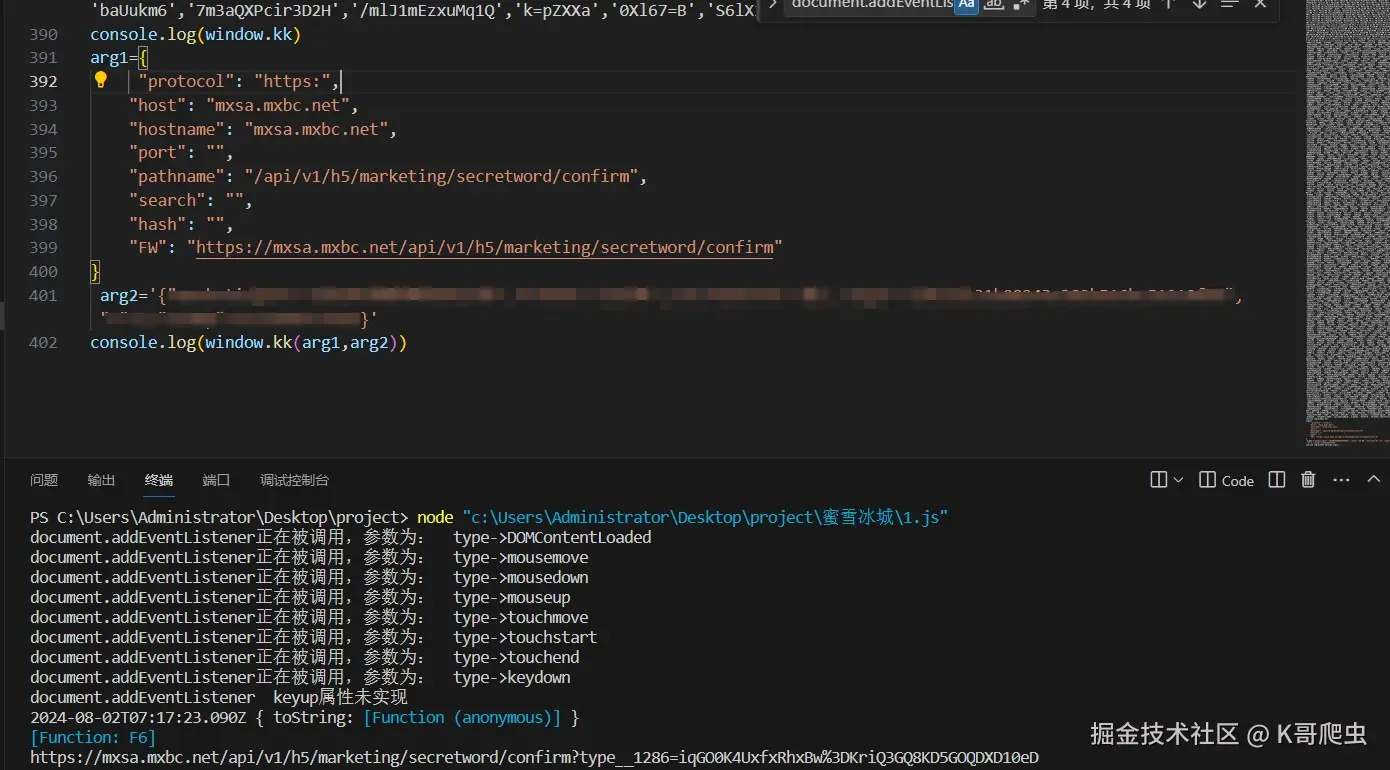
Task: Click the "pathname" key on line 396
Action: tap(177, 176)
